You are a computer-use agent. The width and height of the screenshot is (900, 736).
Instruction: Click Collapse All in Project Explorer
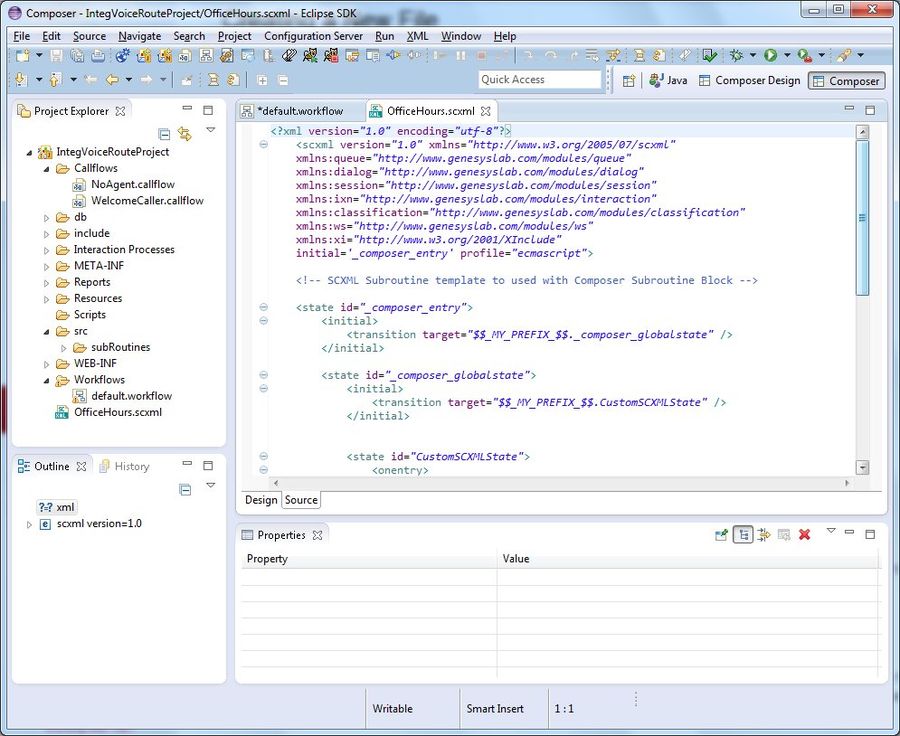point(164,134)
